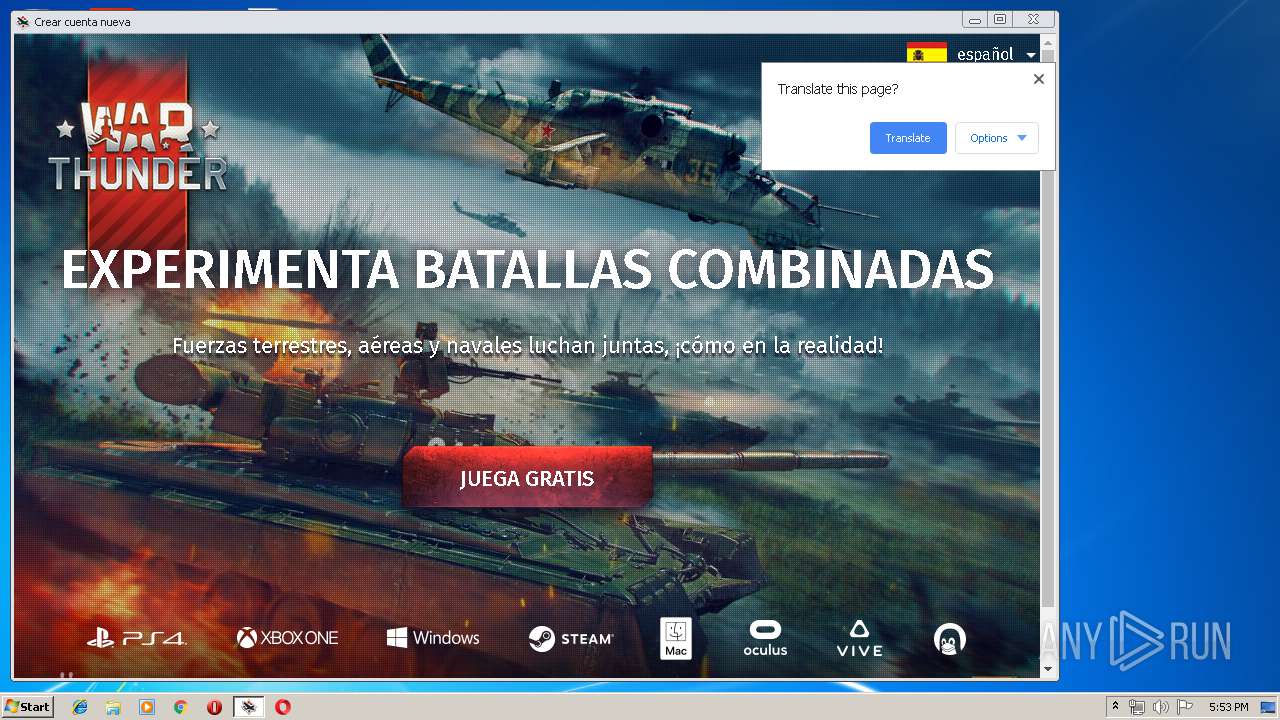1280x720 pixels.
Task: Open the network tray icon
Action: pos(1137,707)
